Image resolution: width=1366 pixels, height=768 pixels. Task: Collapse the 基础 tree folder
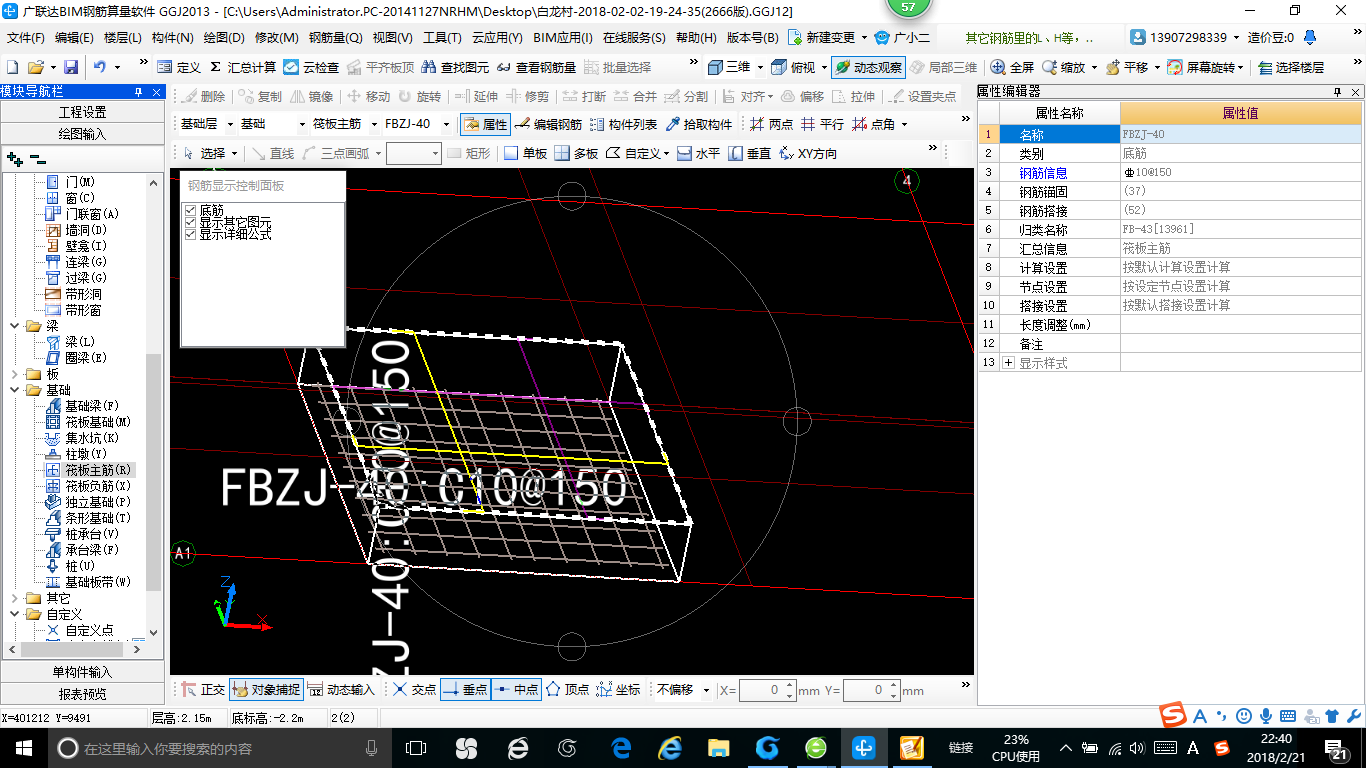coord(14,390)
